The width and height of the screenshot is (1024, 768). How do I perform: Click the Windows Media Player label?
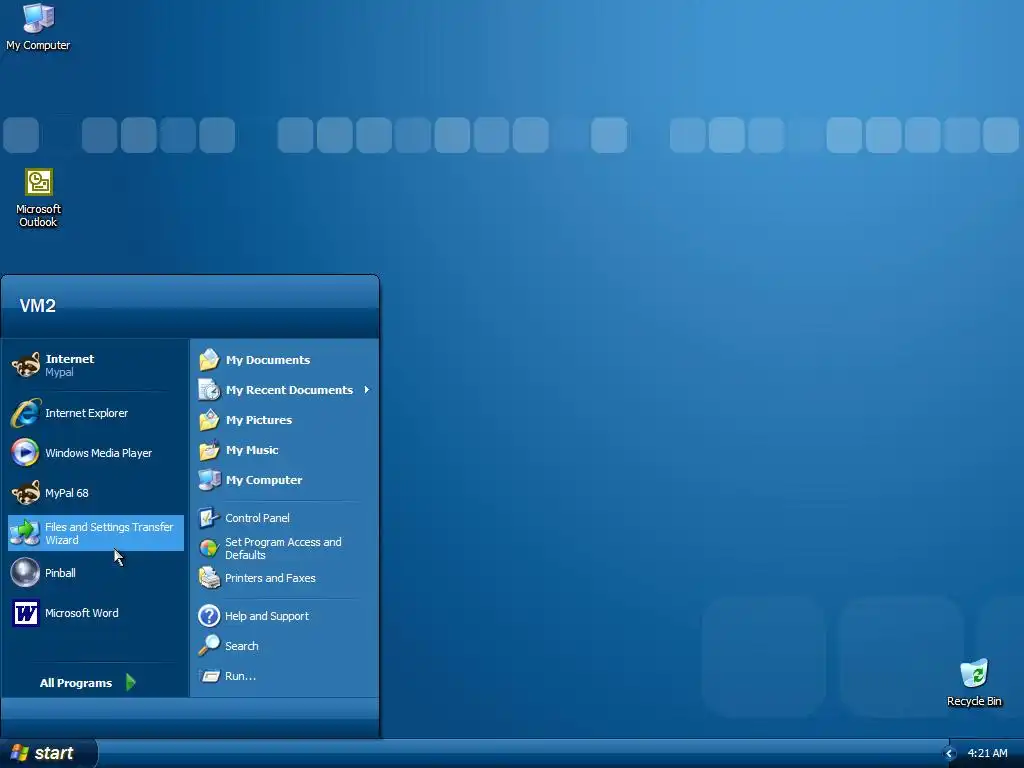(x=99, y=453)
